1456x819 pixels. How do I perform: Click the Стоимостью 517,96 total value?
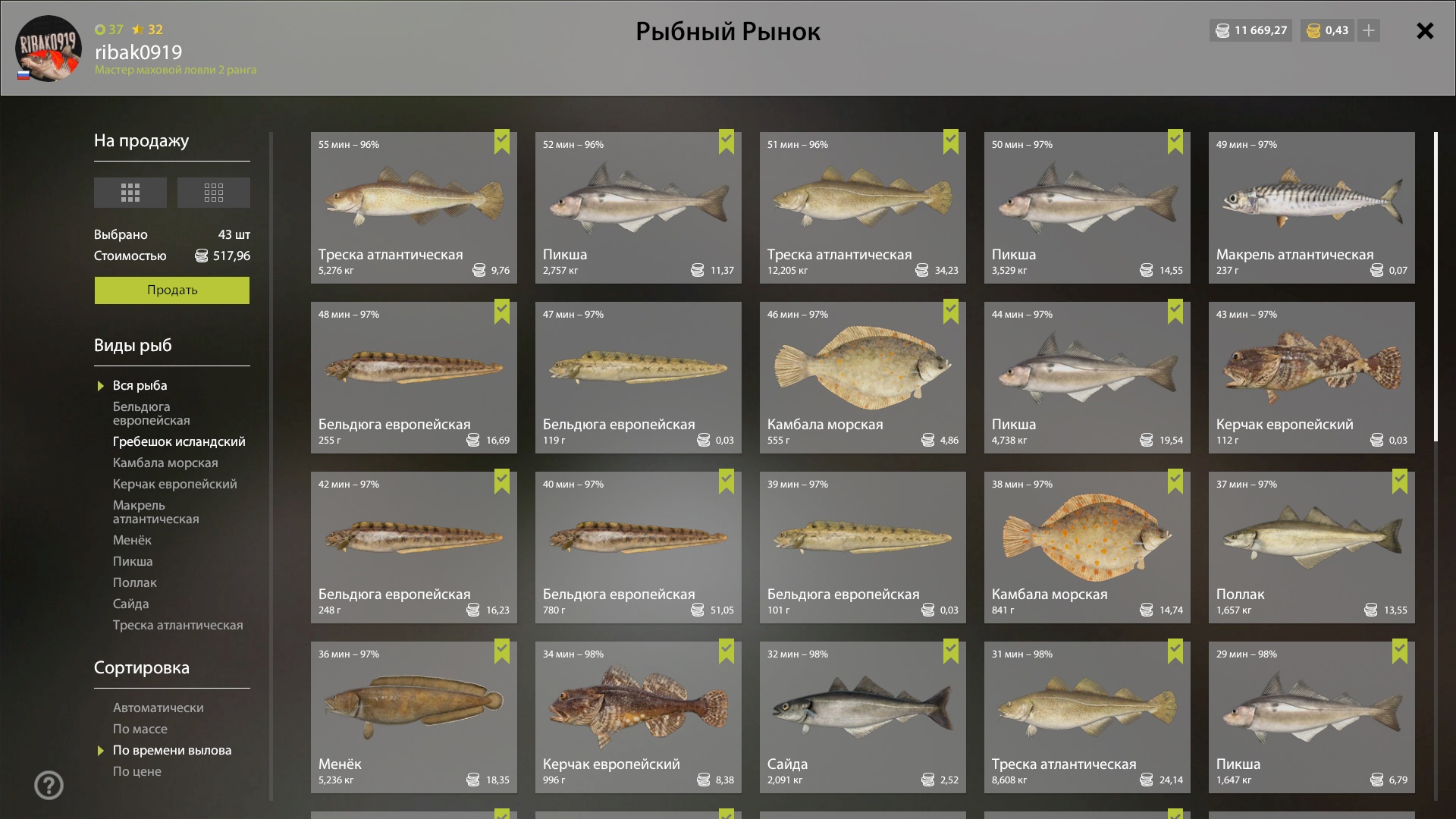click(172, 256)
